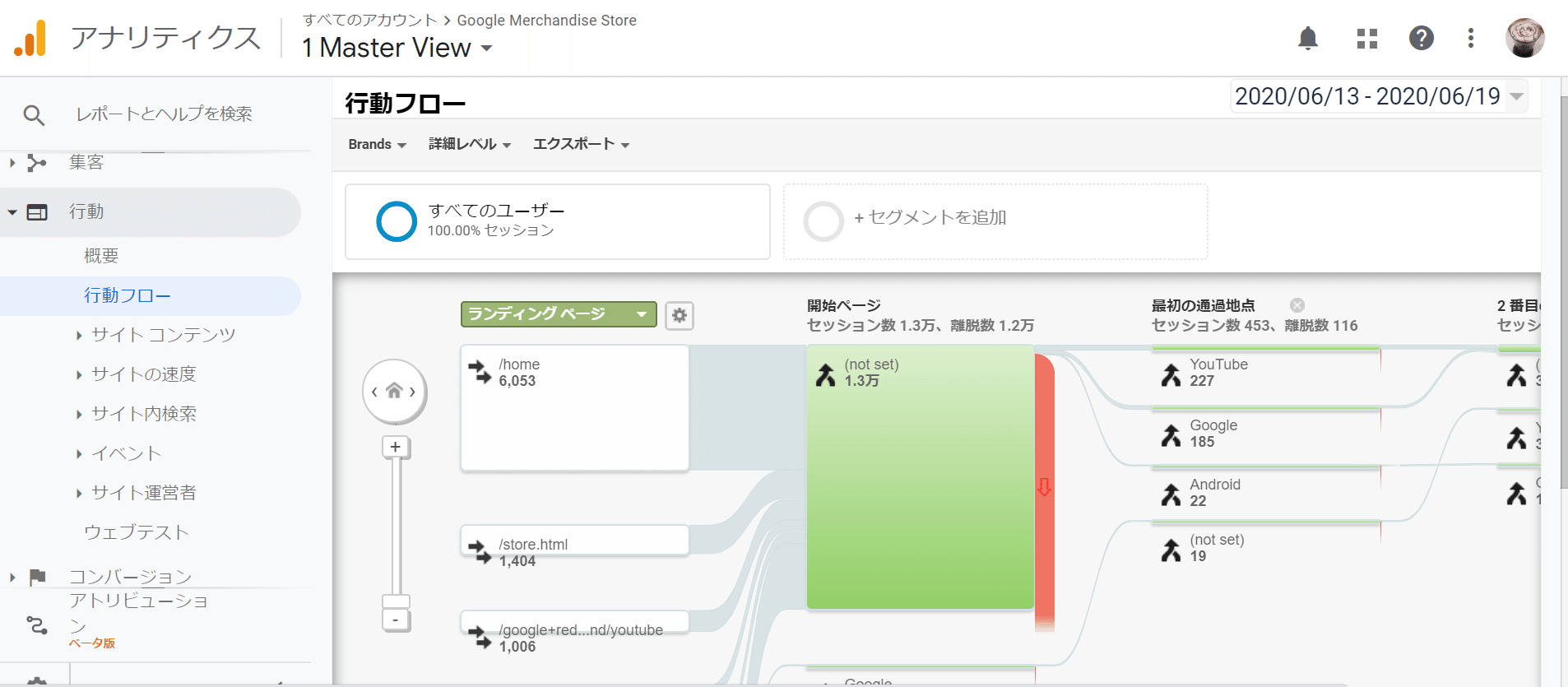Click Google Merchandise Store breadcrumb
Image resolution: width=1568 pixels, height=687 pixels.
pyautogui.click(x=546, y=20)
